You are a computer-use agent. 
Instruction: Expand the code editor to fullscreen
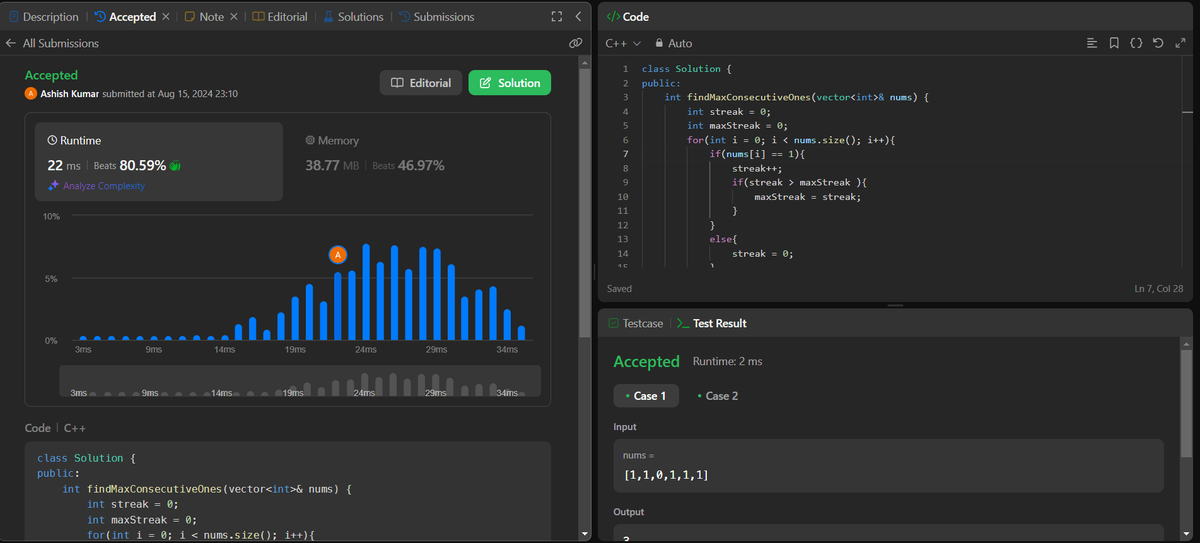1180,43
